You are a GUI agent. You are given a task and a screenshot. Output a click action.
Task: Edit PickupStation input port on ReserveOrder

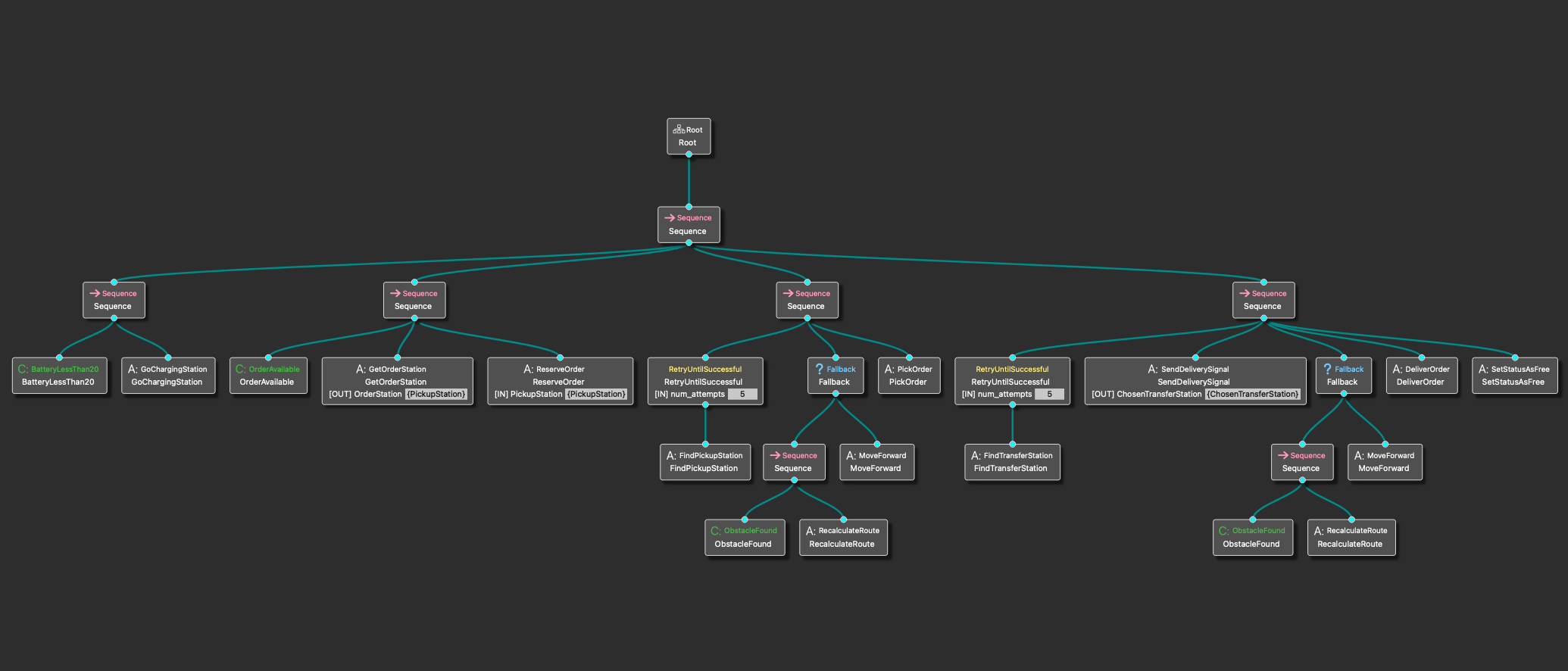coord(596,394)
